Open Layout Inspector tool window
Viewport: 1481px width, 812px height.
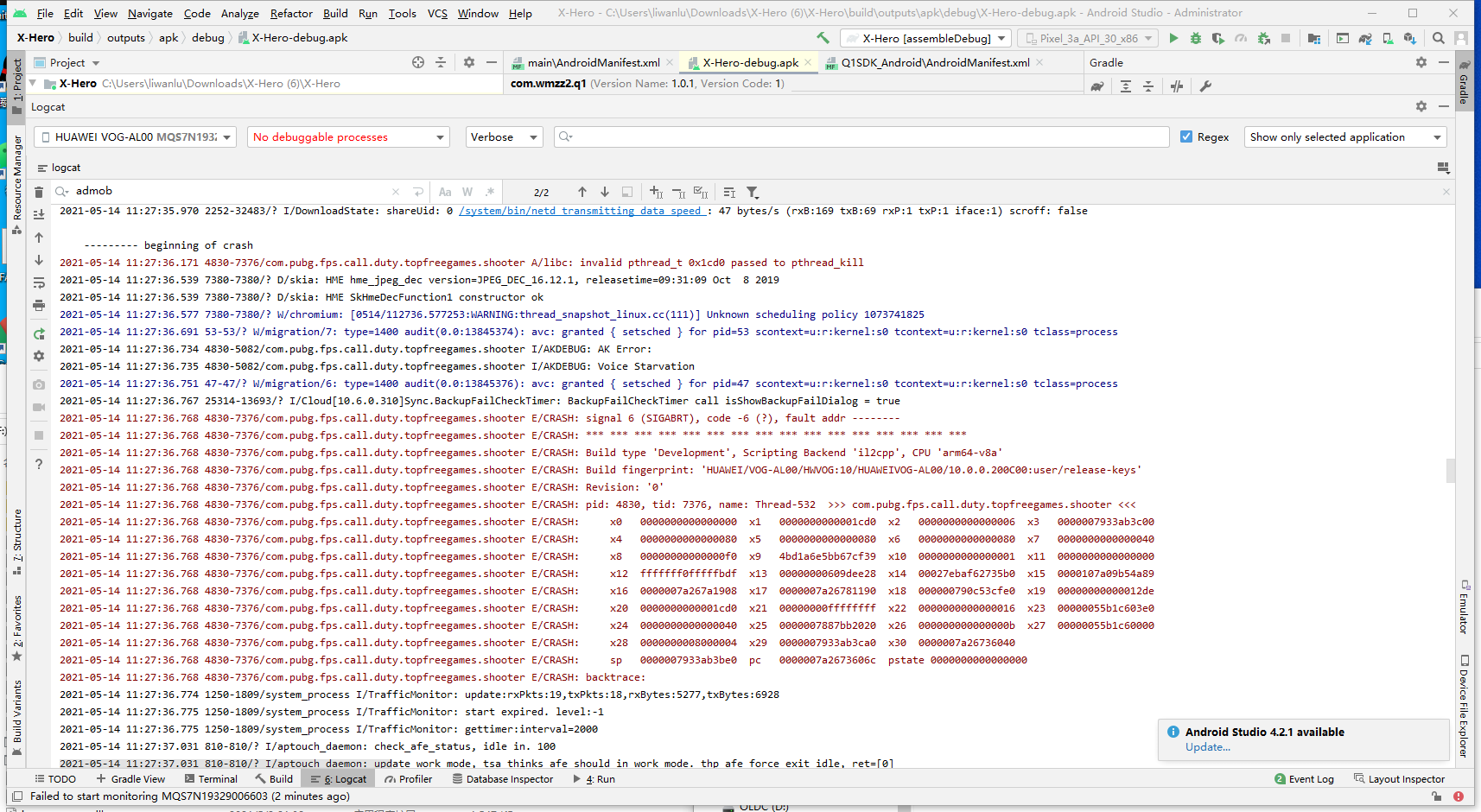(1400, 778)
